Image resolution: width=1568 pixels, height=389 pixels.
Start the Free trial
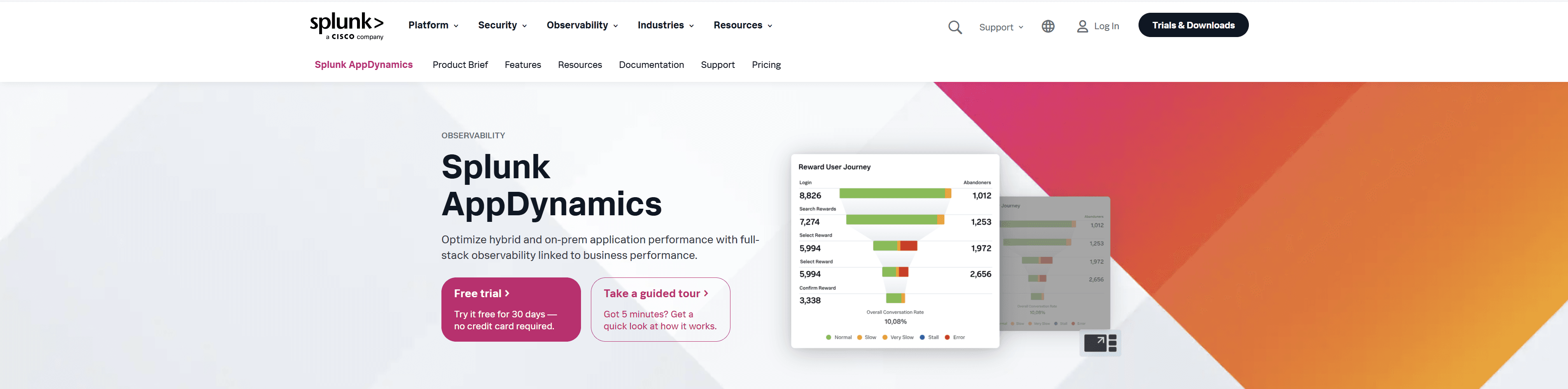pyautogui.click(x=511, y=309)
